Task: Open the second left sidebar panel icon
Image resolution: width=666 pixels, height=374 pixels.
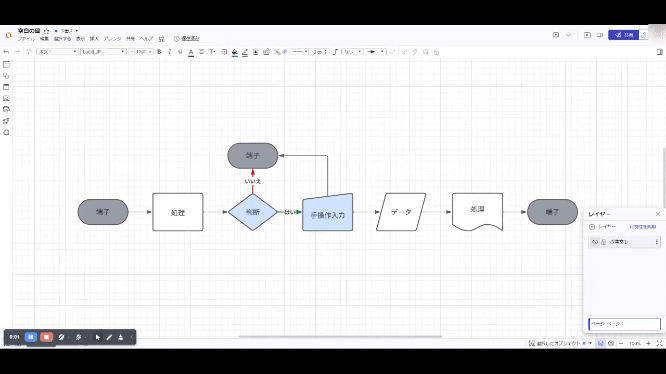Action: [x=6, y=76]
